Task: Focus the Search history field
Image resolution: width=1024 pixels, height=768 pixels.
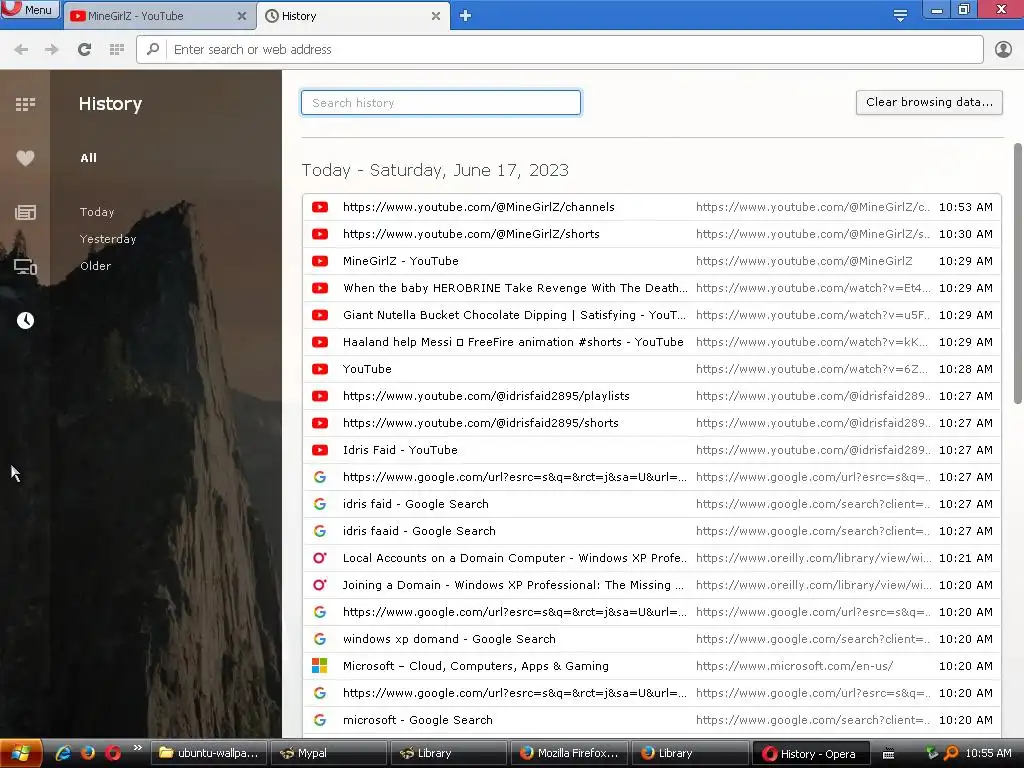Action: (x=441, y=103)
